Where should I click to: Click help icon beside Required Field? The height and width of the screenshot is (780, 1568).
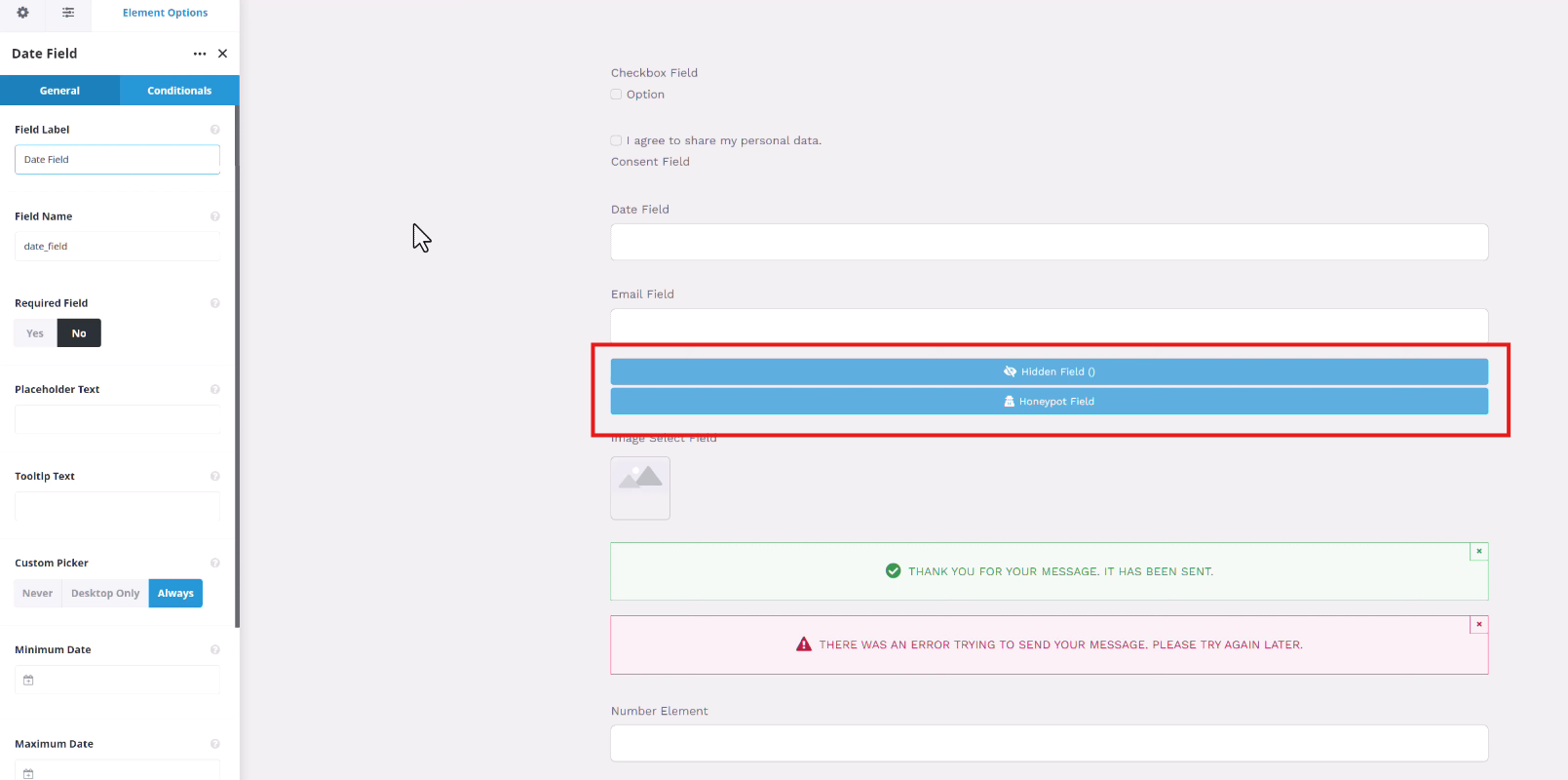click(215, 303)
